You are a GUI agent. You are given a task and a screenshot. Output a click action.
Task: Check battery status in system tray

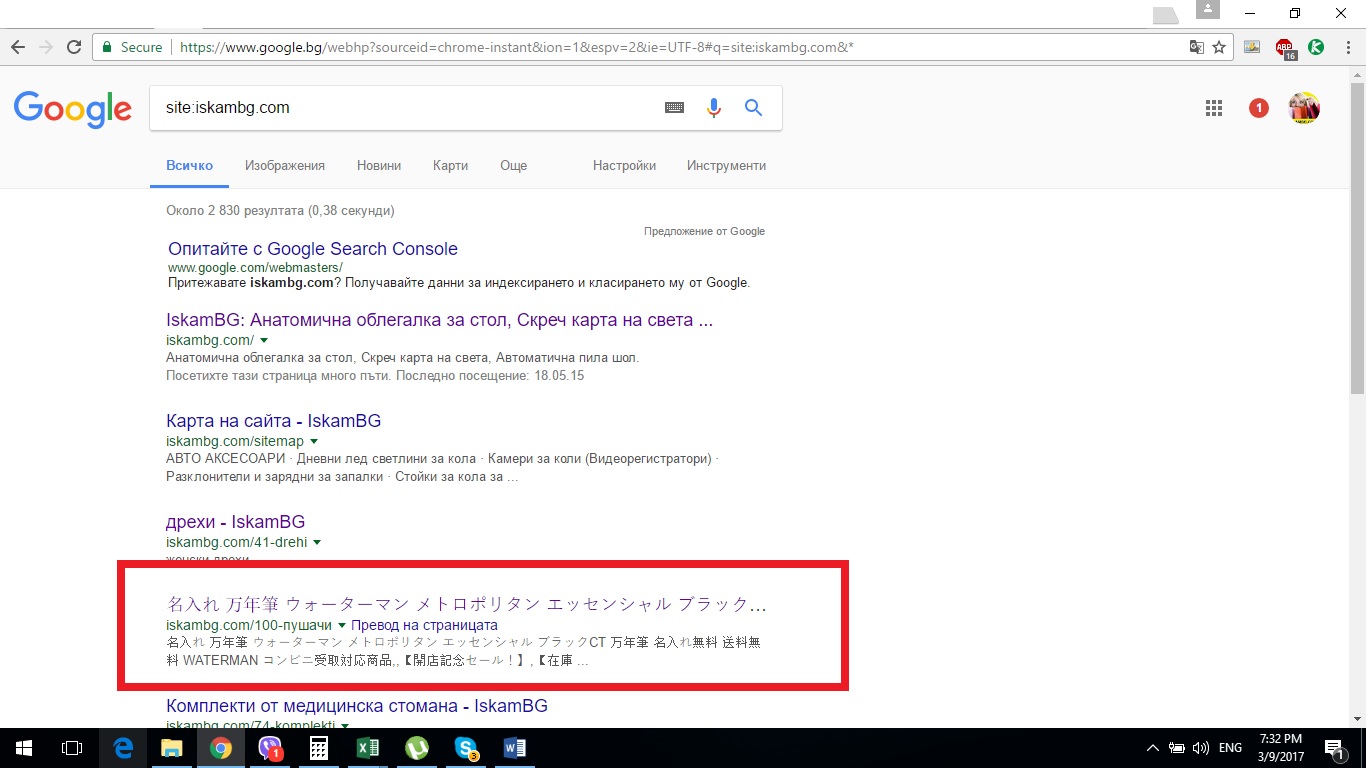click(1178, 748)
